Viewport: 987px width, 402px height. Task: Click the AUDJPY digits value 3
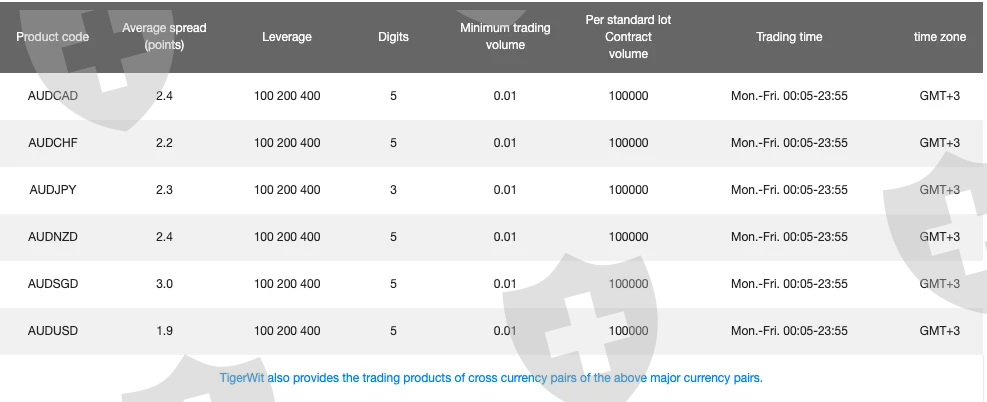(x=393, y=190)
